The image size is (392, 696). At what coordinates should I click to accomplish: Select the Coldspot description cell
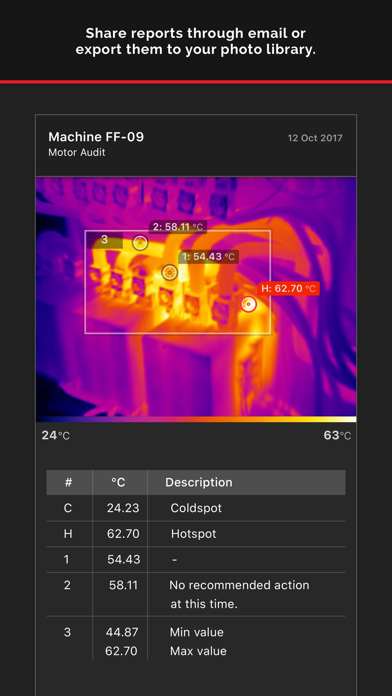[x=196, y=508]
